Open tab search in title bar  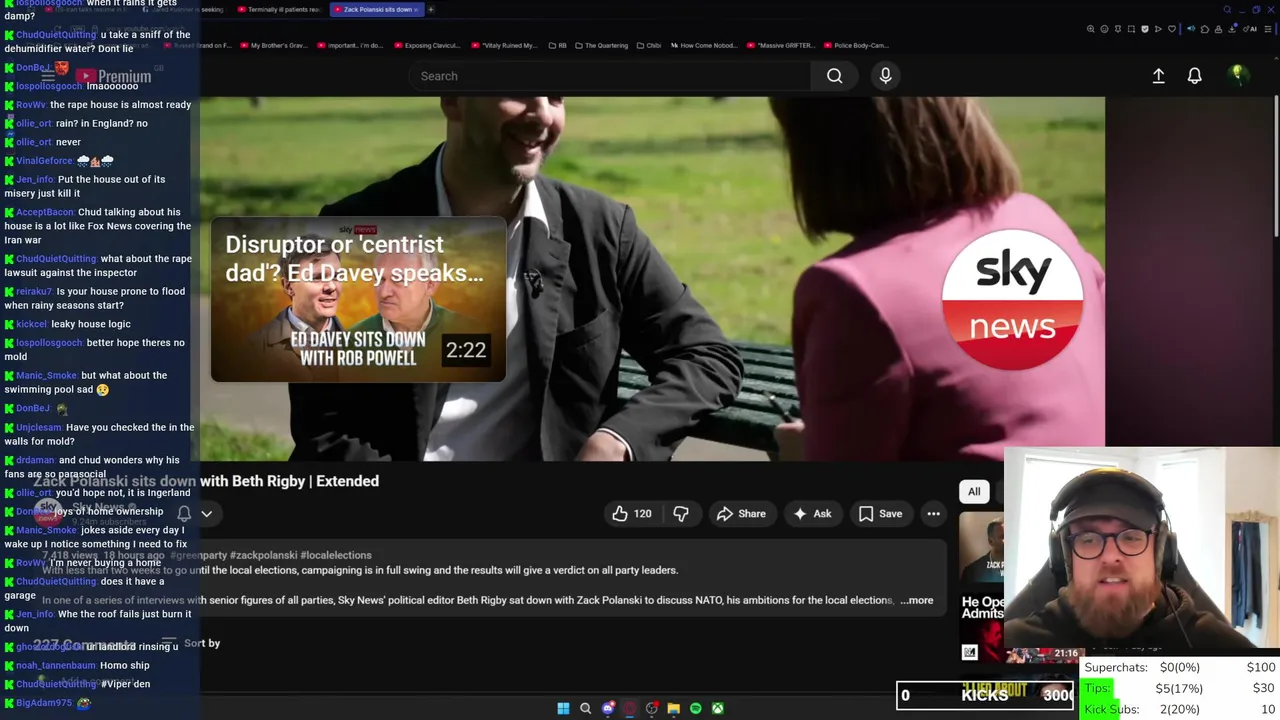pyautogui.click(x=1227, y=10)
